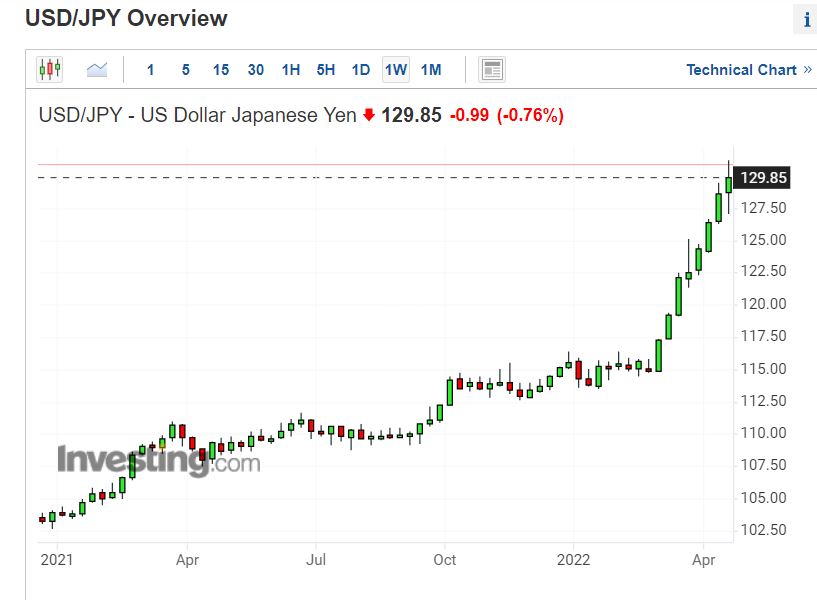Click the 120.00 axis label
The height and width of the screenshot is (600, 817).
pos(763,304)
